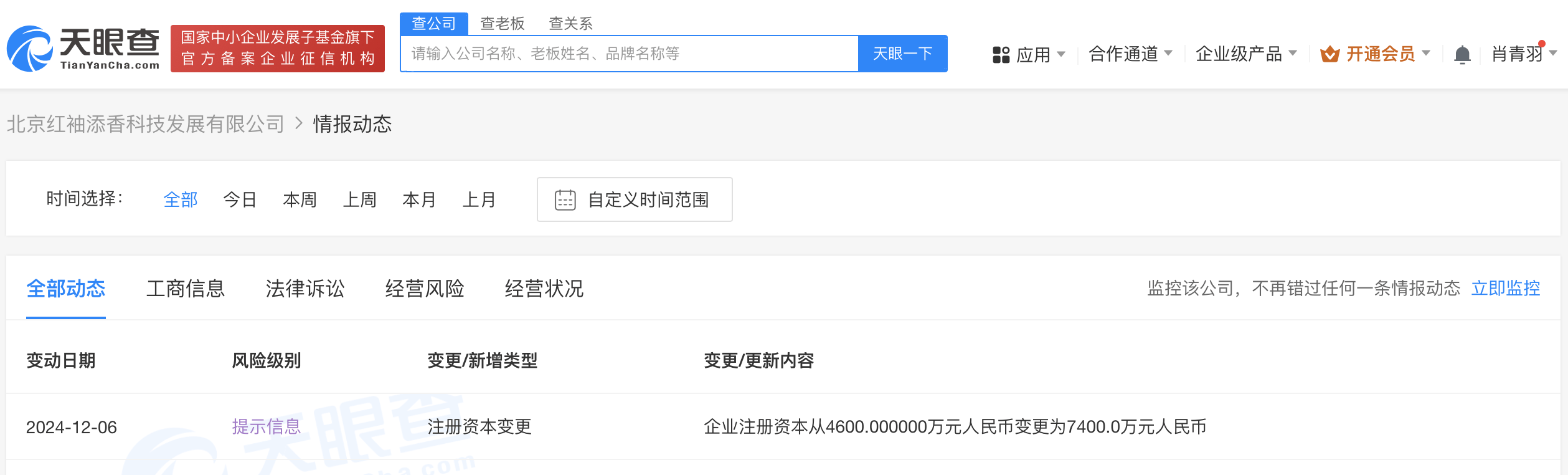The image size is (1568, 475).
Task: Filter time by 上周
Action: pos(360,199)
